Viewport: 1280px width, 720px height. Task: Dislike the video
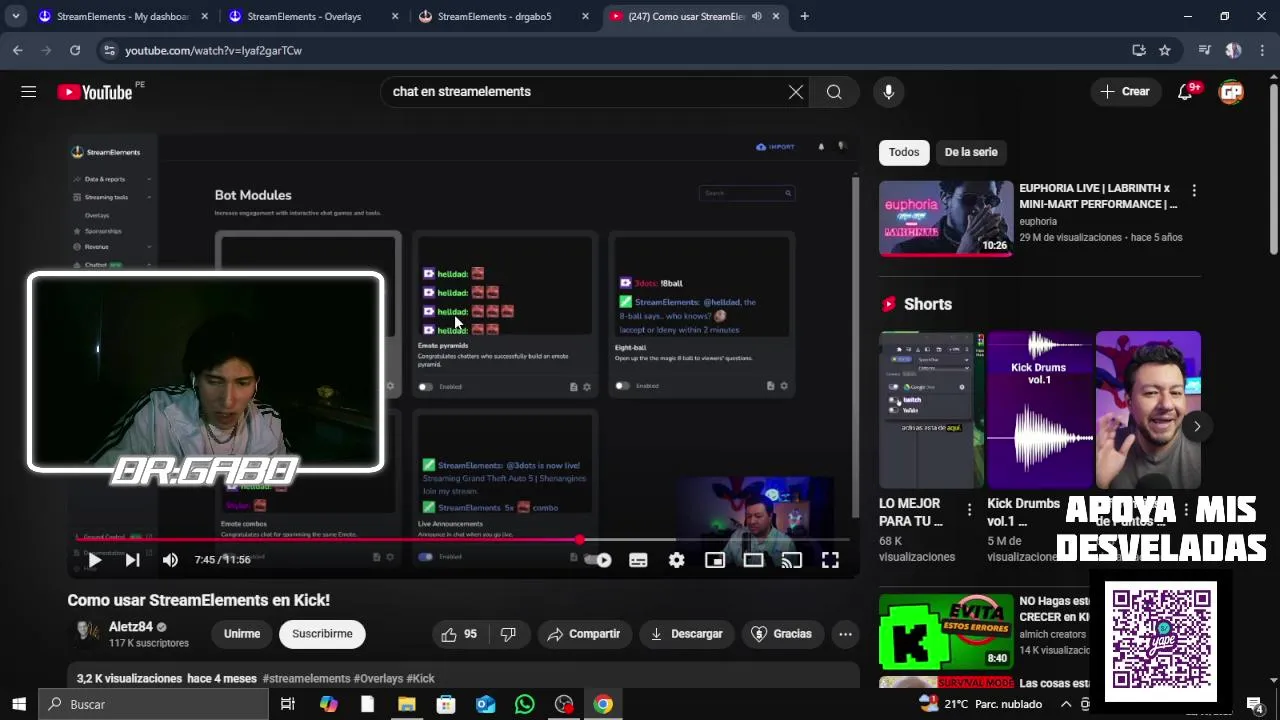pos(508,634)
